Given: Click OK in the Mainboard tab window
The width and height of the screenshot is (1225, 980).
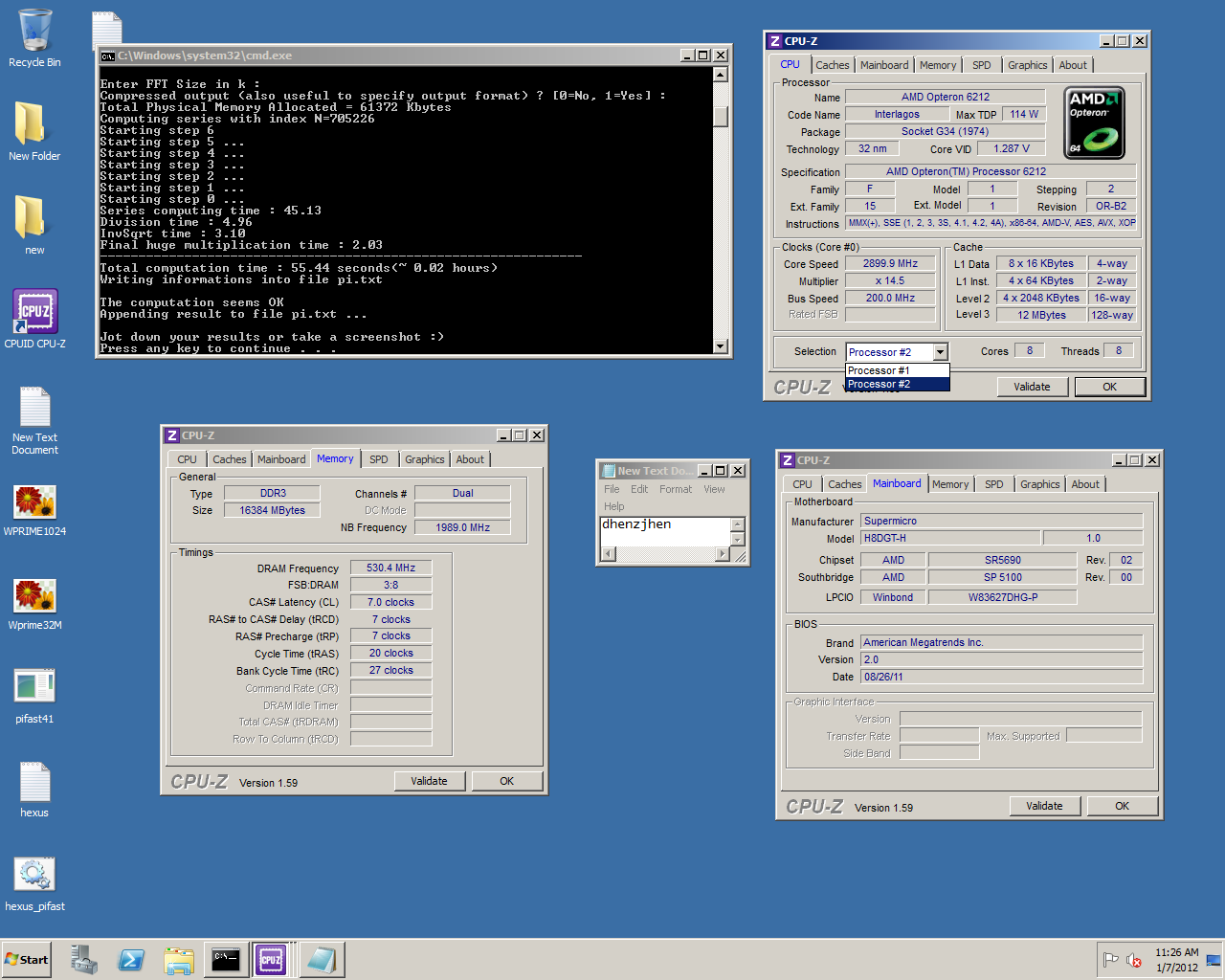Looking at the screenshot, I should (x=1122, y=806).
